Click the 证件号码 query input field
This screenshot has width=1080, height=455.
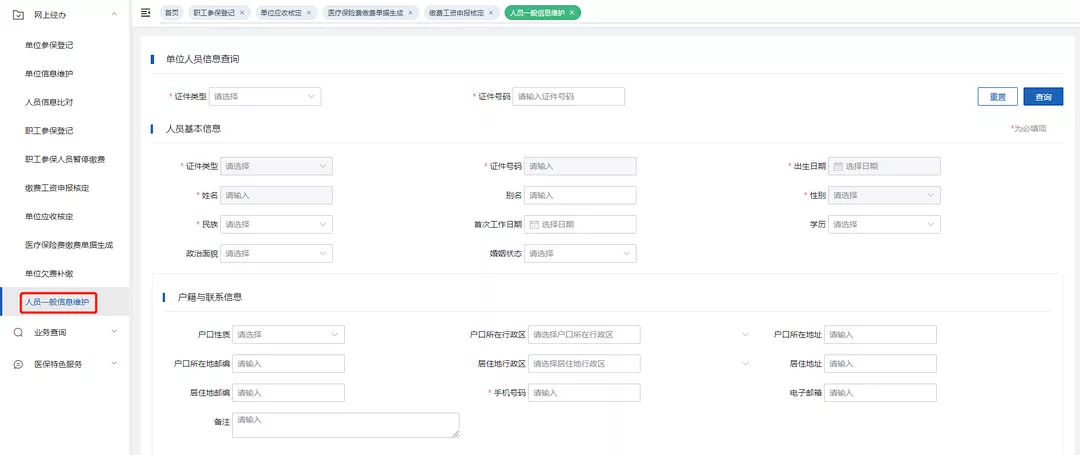[x=568, y=97]
